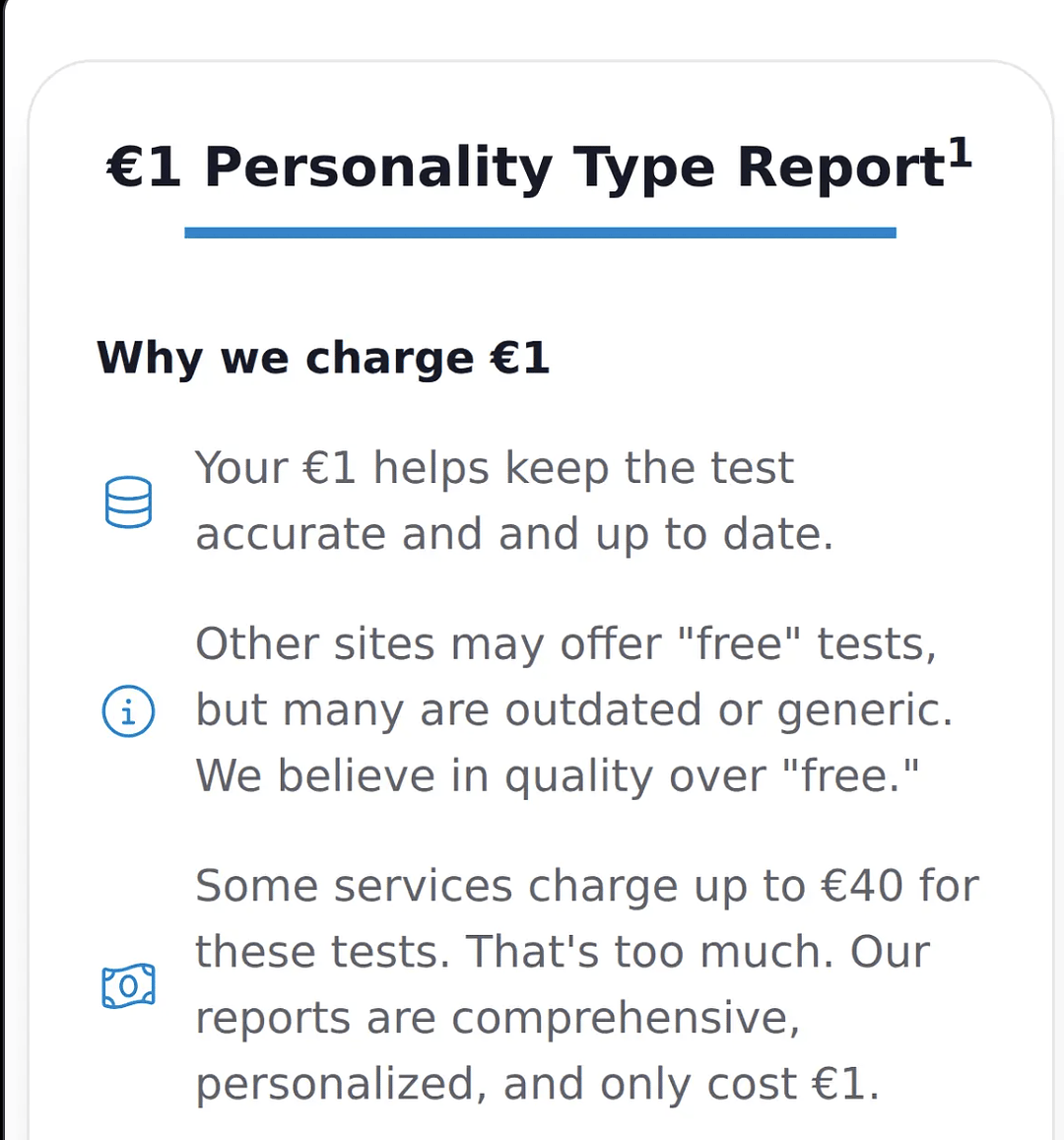Click the circled info icon
The image size is (1064, 1140).
click(x=129, y=711)
